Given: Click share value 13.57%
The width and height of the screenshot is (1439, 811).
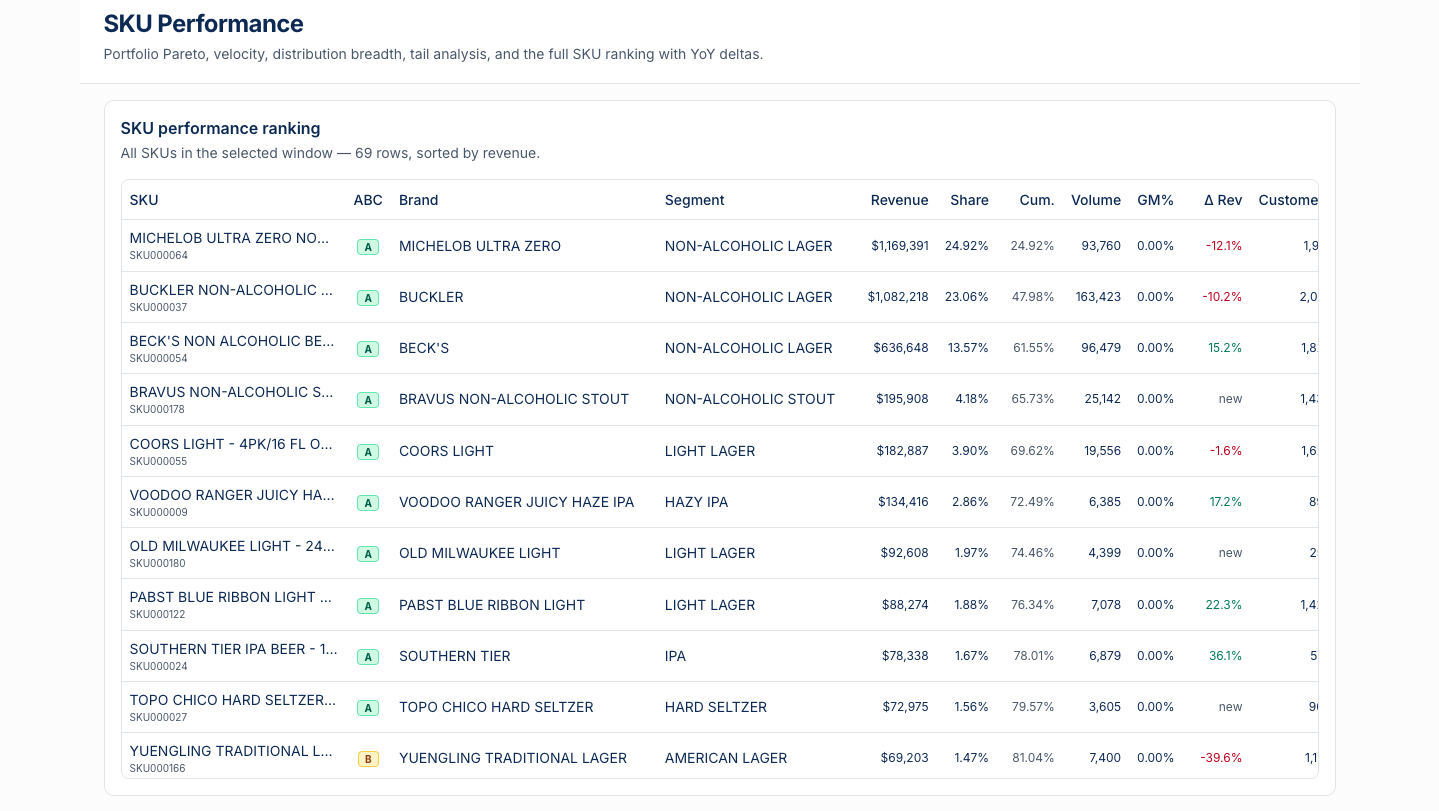Looking at the screenshot, I should [968, 348].
